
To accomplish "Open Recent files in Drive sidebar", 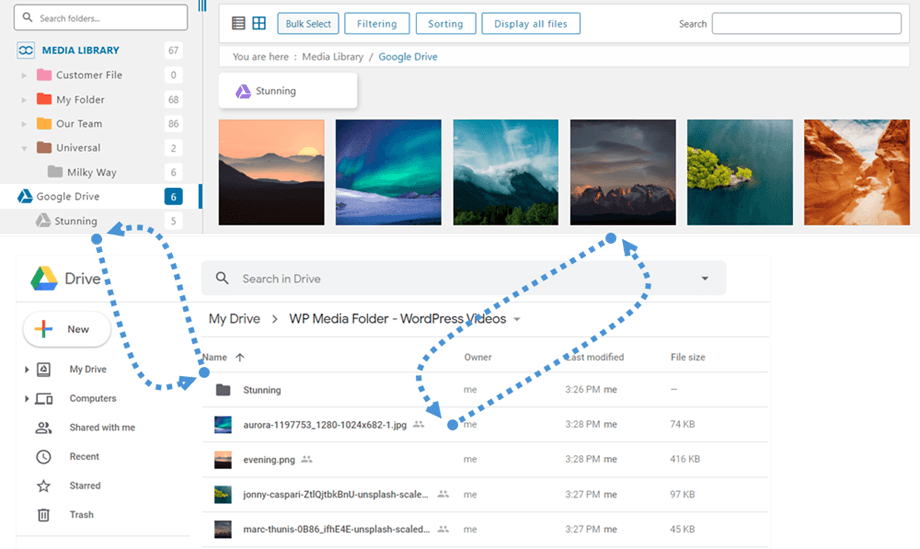I will (x=84, y=457).
